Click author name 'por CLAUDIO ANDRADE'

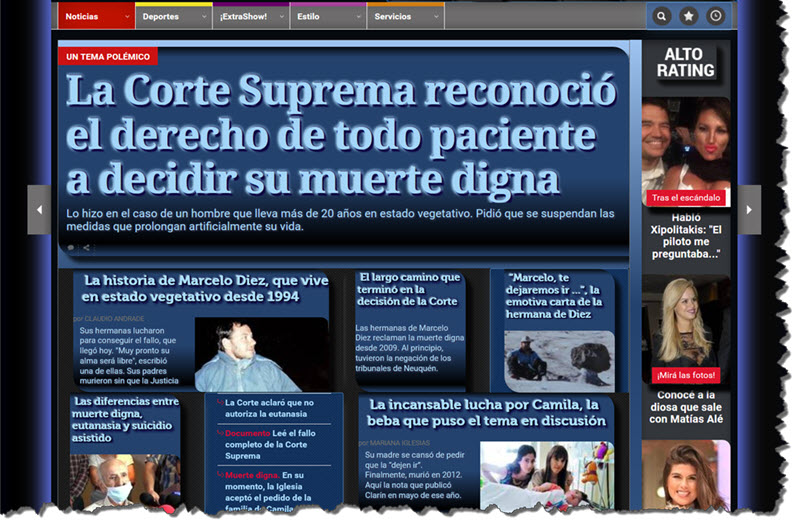coord(109,318)
